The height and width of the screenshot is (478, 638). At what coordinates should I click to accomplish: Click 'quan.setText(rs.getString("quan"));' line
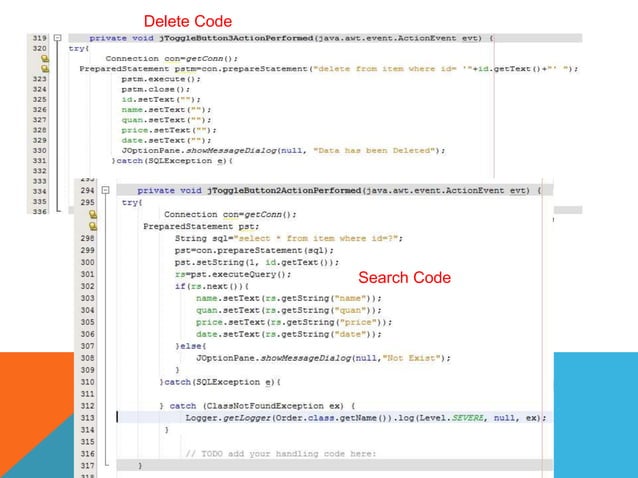coord(289,310)
